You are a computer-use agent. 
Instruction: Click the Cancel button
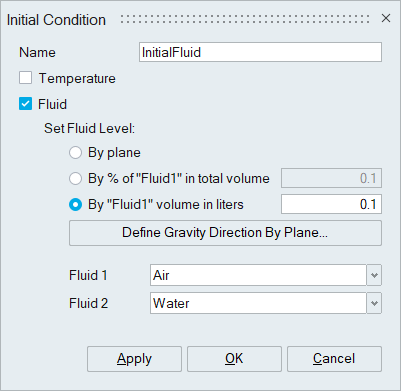334,359
